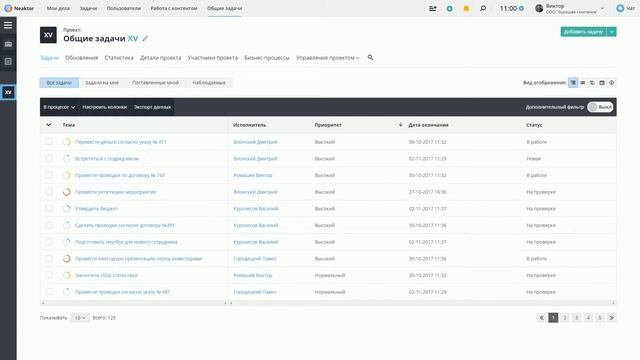
Task: Edit the project name with the pencil icon
Action: [145, 39]
